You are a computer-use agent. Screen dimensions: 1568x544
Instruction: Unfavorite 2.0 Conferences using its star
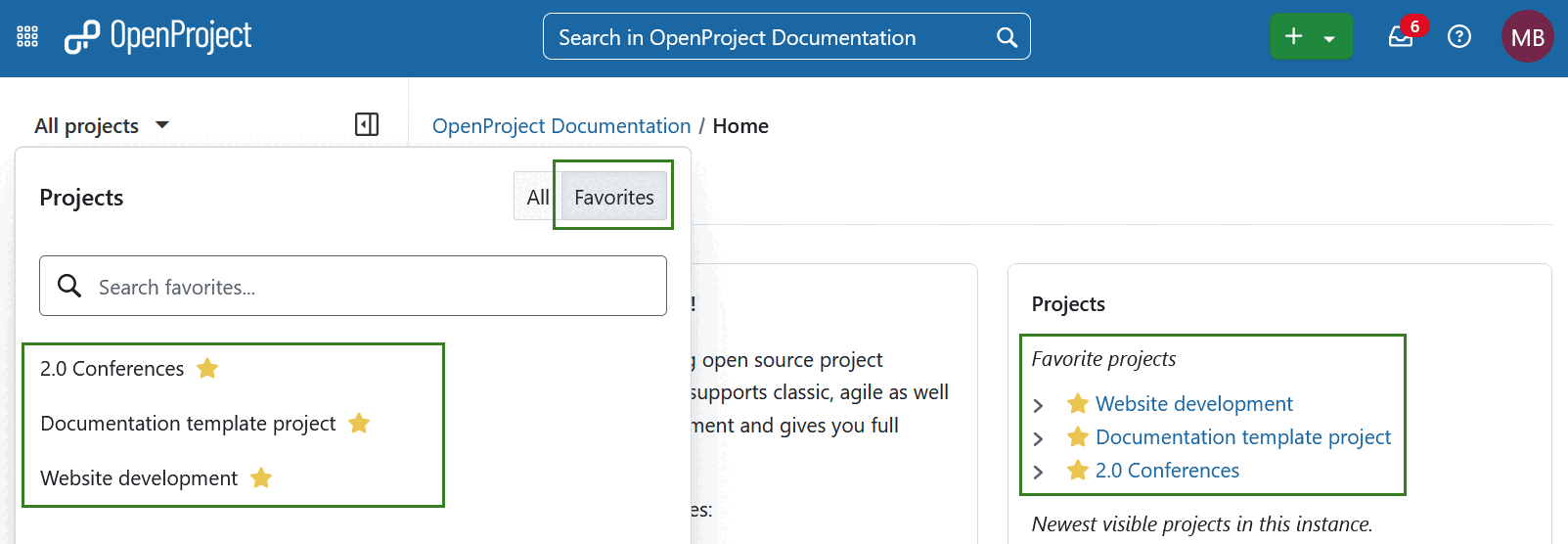point(207,369)
